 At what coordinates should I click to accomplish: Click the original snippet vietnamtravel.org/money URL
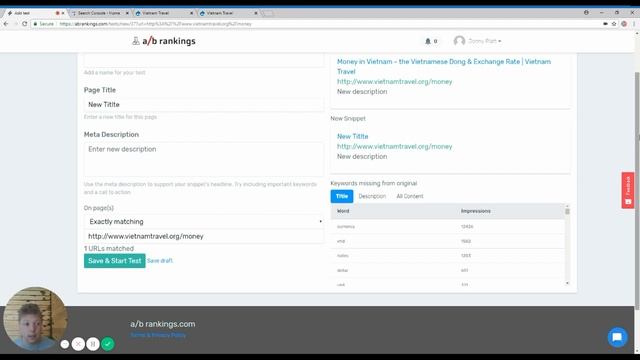tap(394, 82)
